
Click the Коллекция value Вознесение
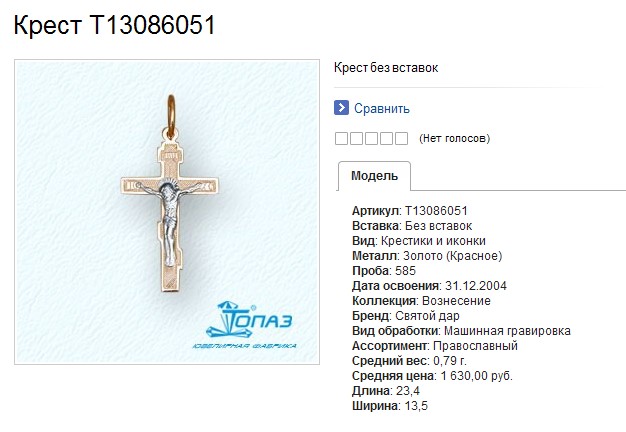pyautogui.click(x=456, y=301)
